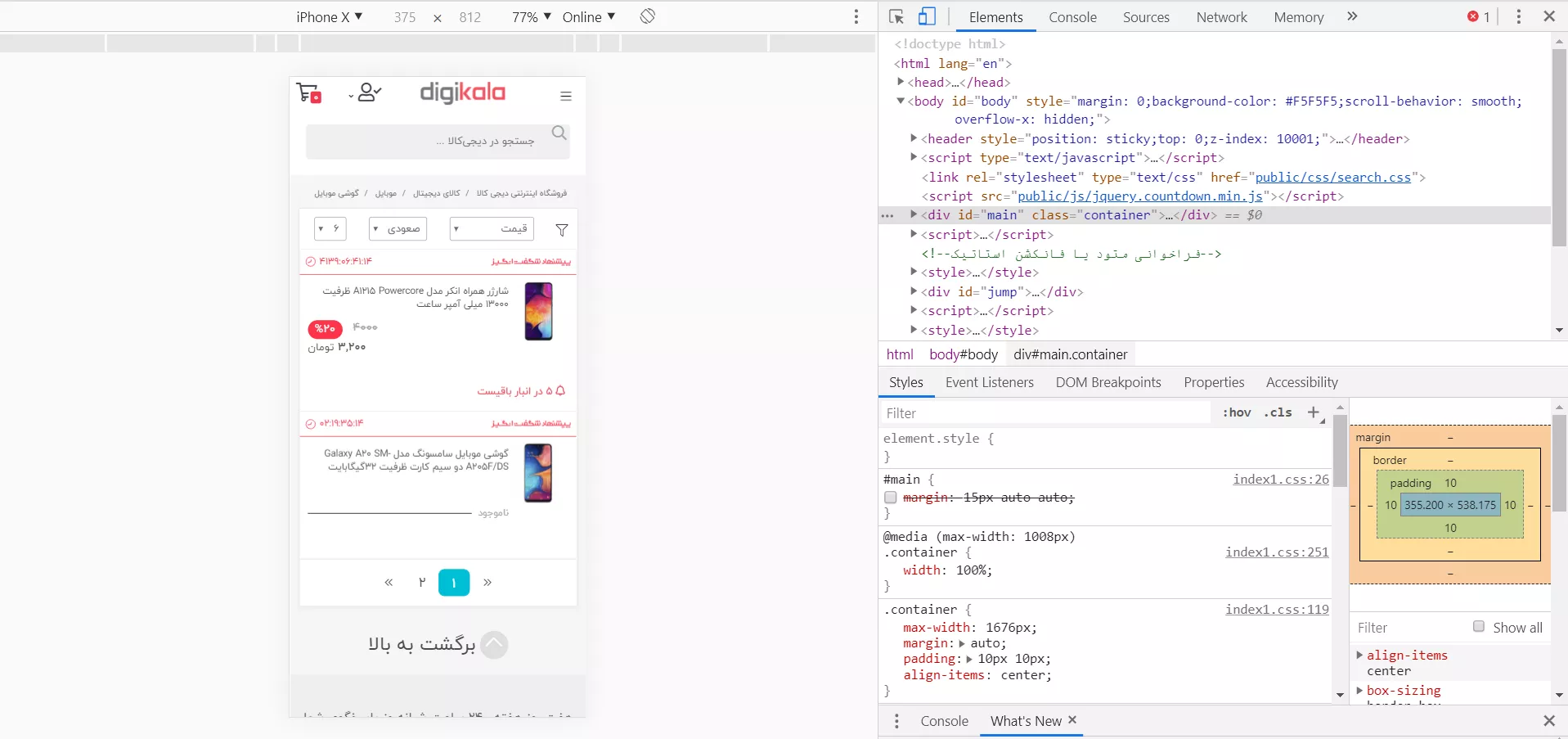
Task: Click the inspect element picker icon
Action: pos(896,16)
